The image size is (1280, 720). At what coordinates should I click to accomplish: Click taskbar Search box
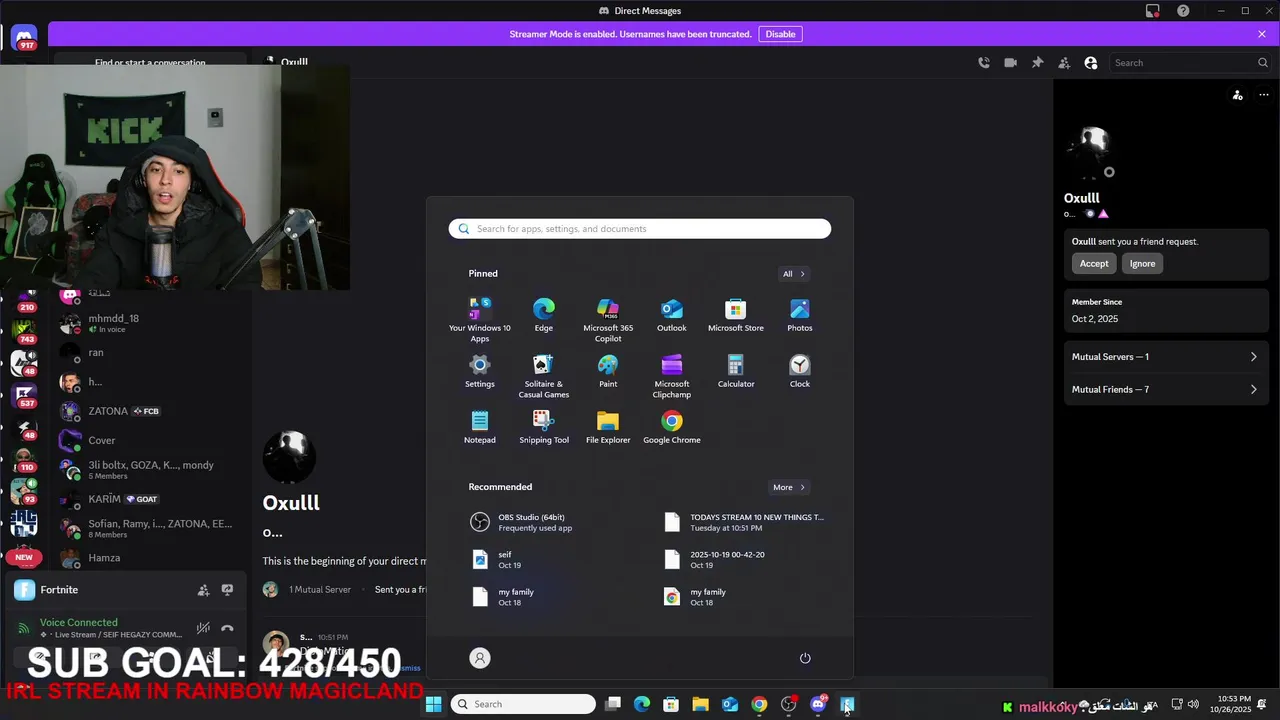523,704
